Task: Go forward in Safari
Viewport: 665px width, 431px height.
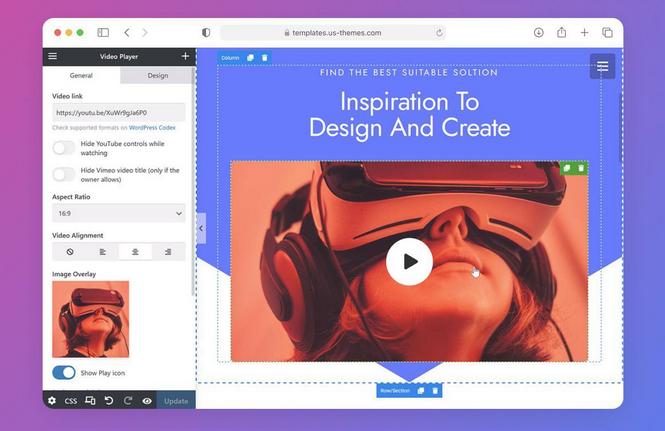Action: click(145, 32)
